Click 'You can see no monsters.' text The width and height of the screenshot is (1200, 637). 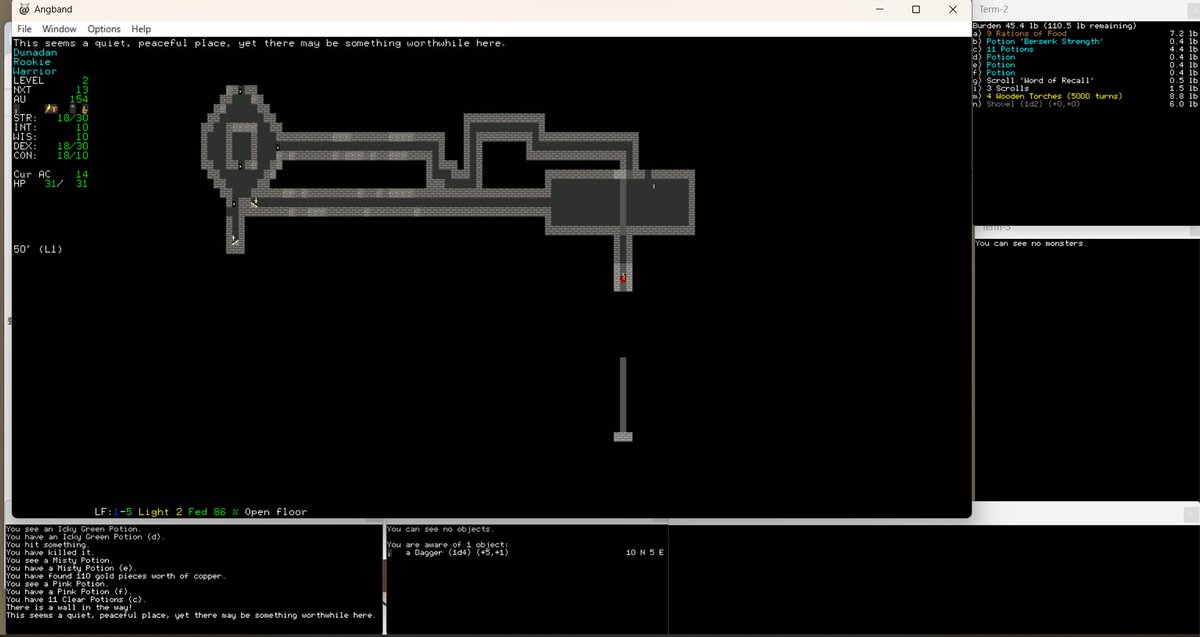[x=1031, y=243]
